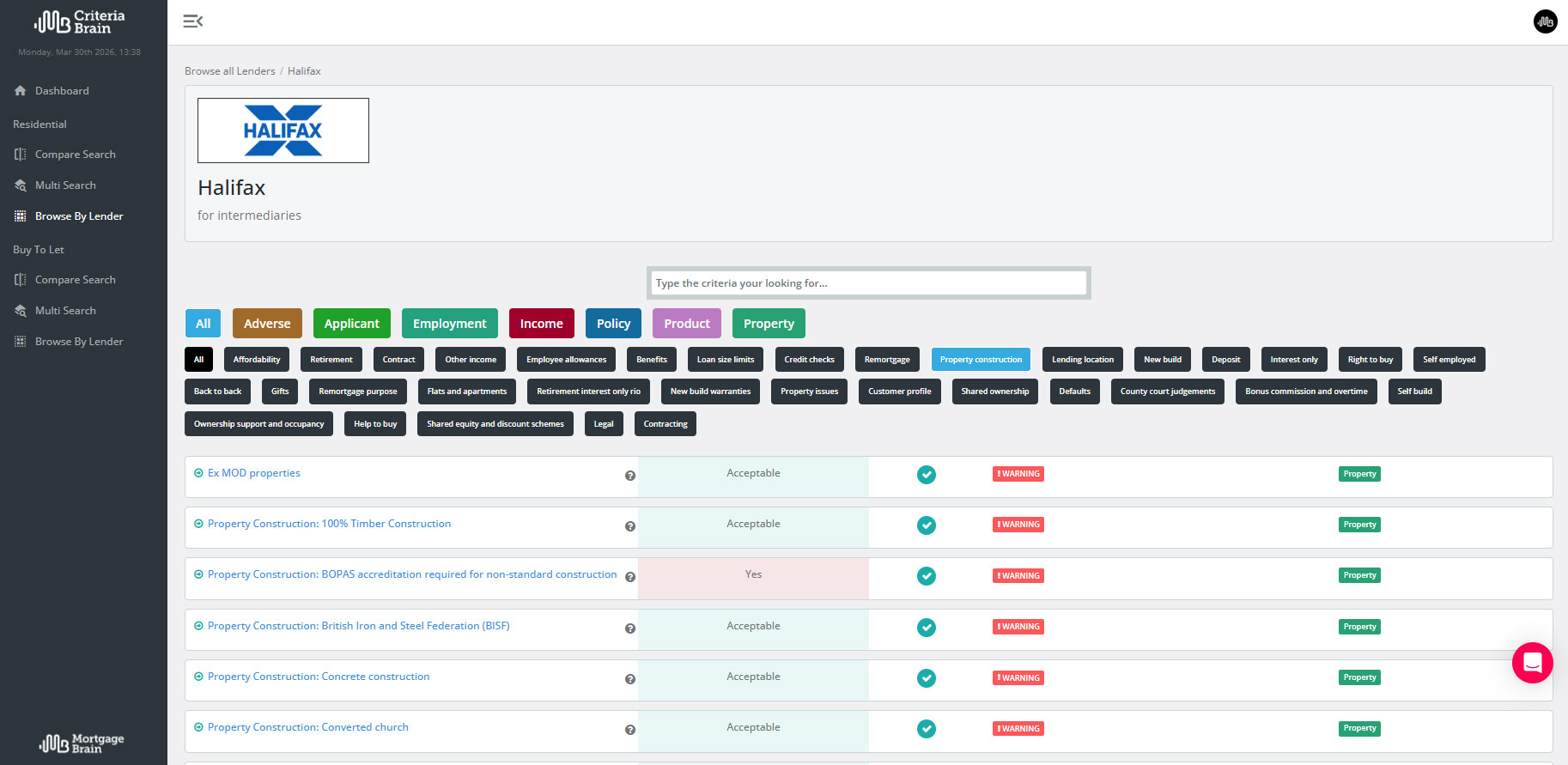Click the check mark on BISF row
The image size is (1568, 765).
coord(926,628)
